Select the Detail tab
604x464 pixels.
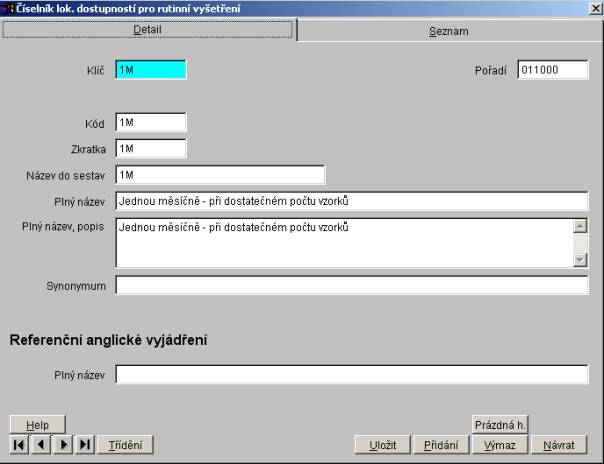point(148,30)
